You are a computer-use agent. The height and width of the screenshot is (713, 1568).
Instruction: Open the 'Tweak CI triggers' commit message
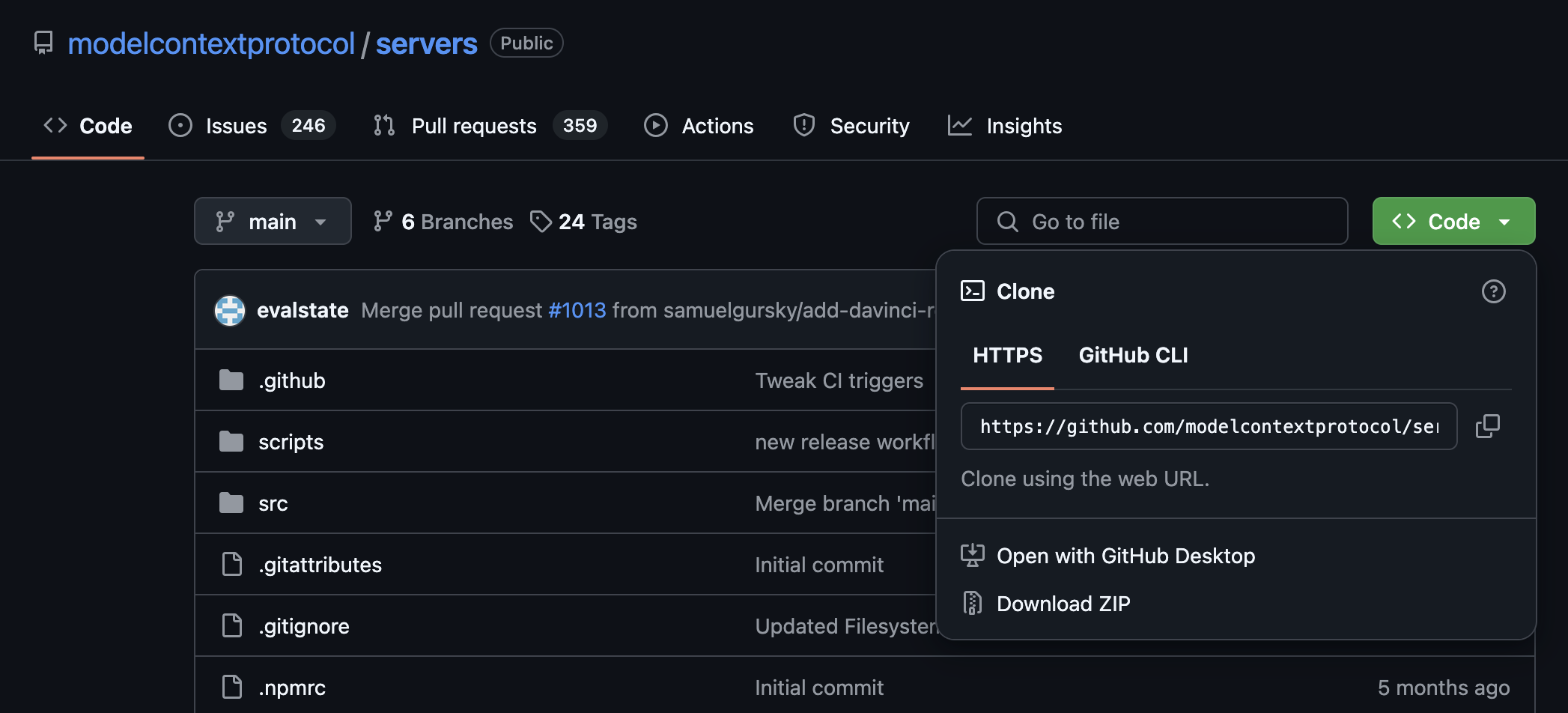click(x=839, y=380)
